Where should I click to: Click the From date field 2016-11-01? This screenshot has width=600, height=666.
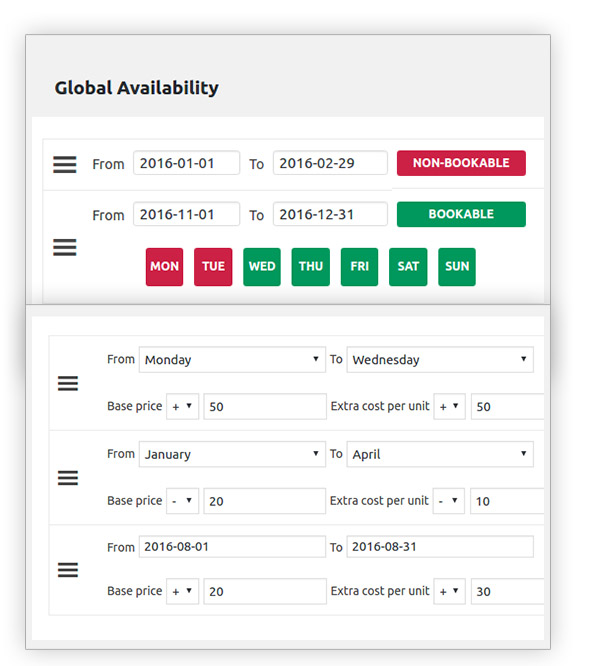click(x=186, y=214)
